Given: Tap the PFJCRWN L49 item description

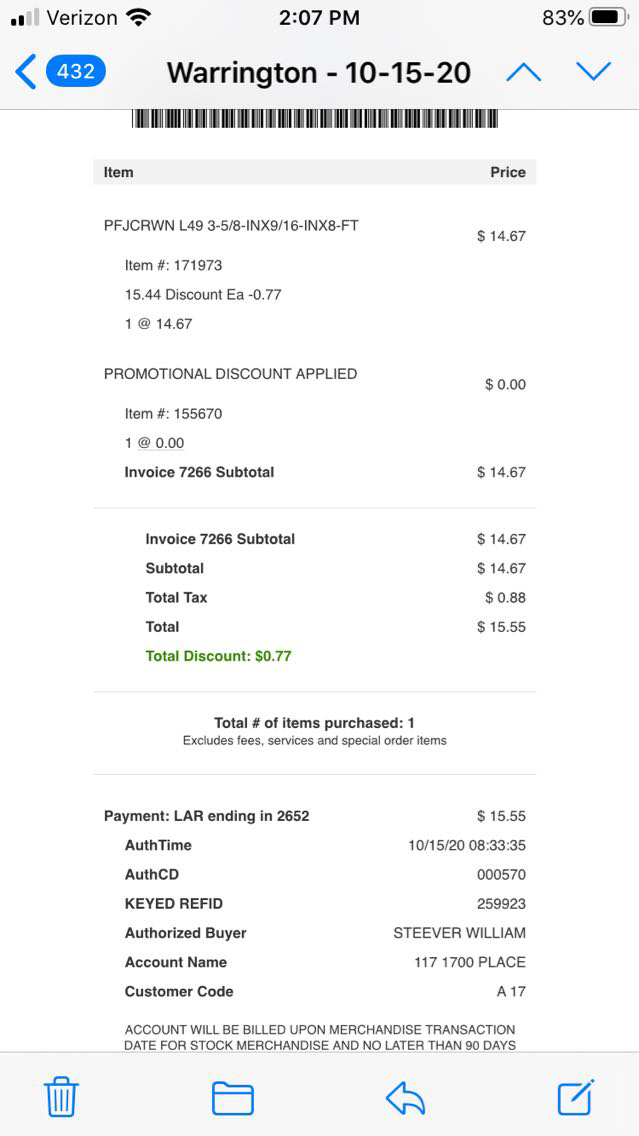Looking at the screenshot, I should [x=231, y=226].
